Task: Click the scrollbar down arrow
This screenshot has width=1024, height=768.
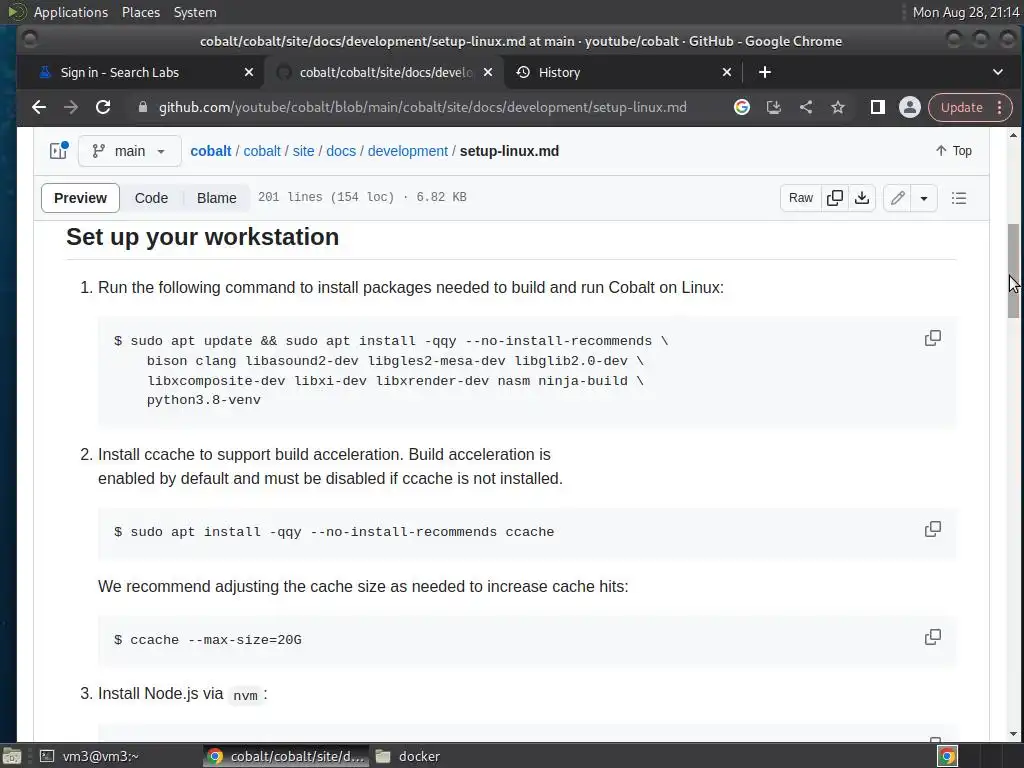Action: [x=1014, y=734]
